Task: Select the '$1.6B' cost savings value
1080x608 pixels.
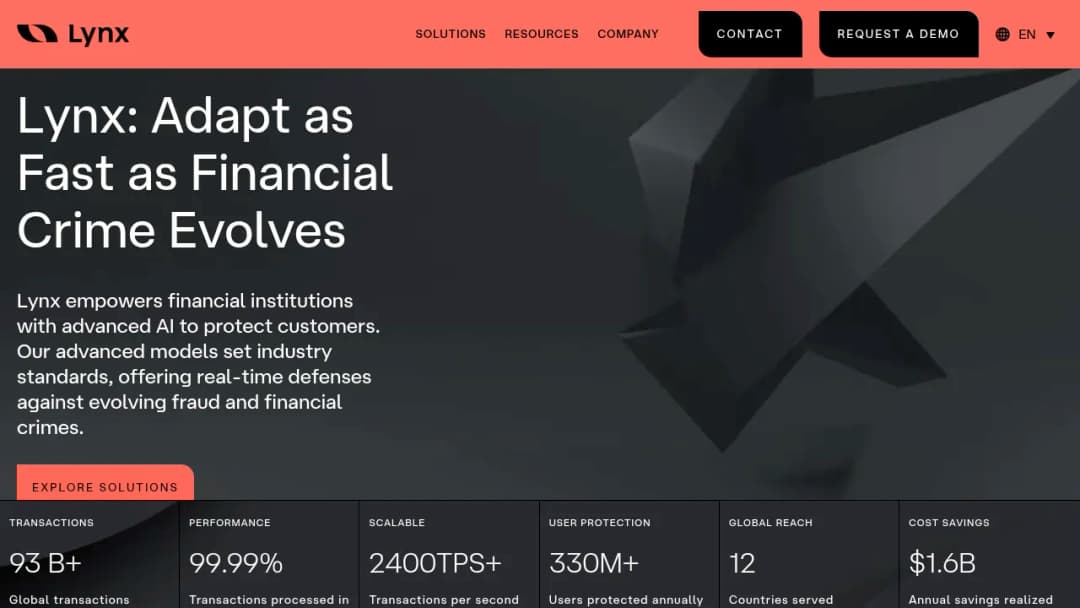Action: [x=942, y=563]
